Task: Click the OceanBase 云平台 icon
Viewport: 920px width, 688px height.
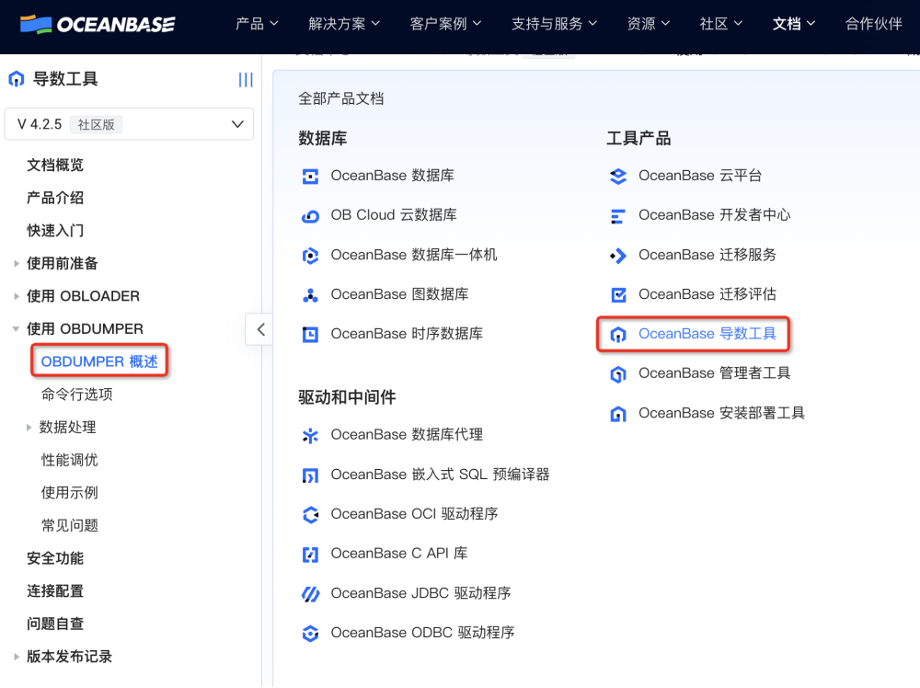Action: [x=618, y=176]
